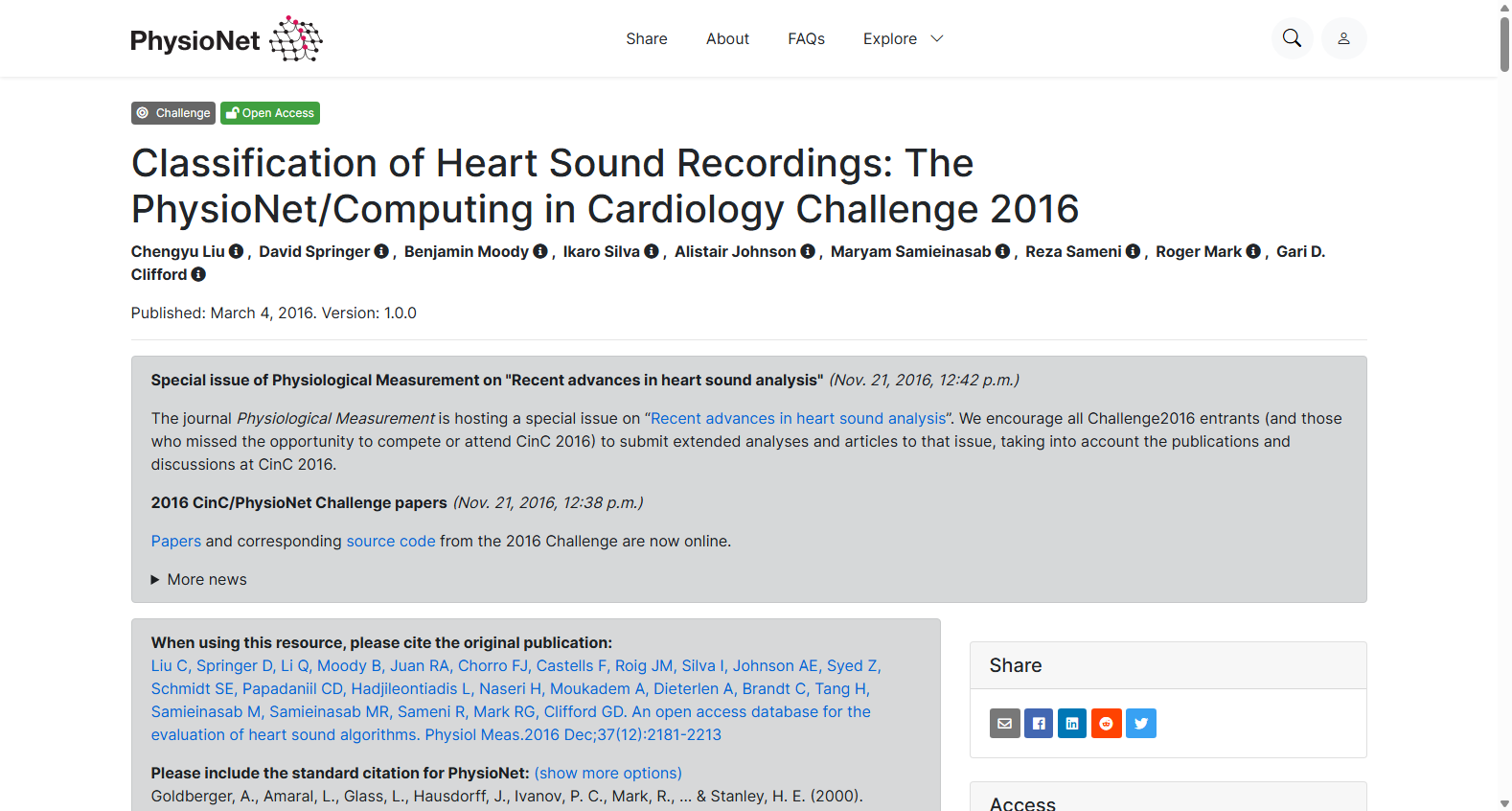Click the page vertical scrollbar thumb

point(1504,43)
